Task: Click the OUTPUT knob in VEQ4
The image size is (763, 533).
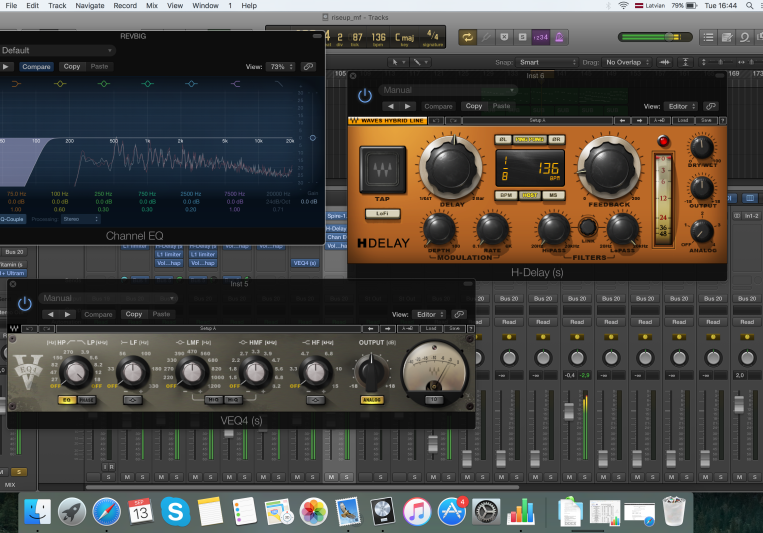Action: point(371,373)
